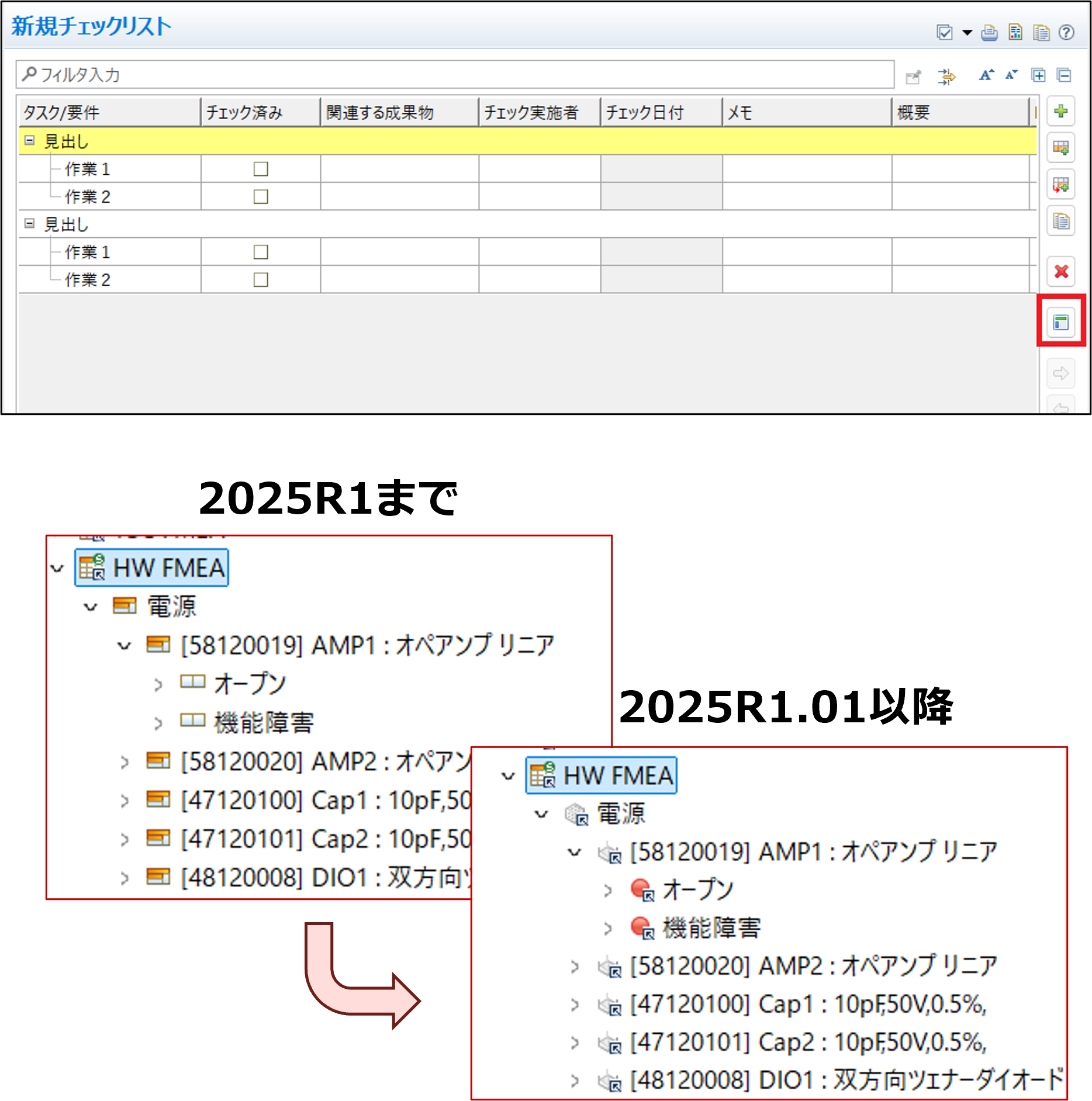
Task: Click the チェック日付 column header
Action: coord(661,112)
